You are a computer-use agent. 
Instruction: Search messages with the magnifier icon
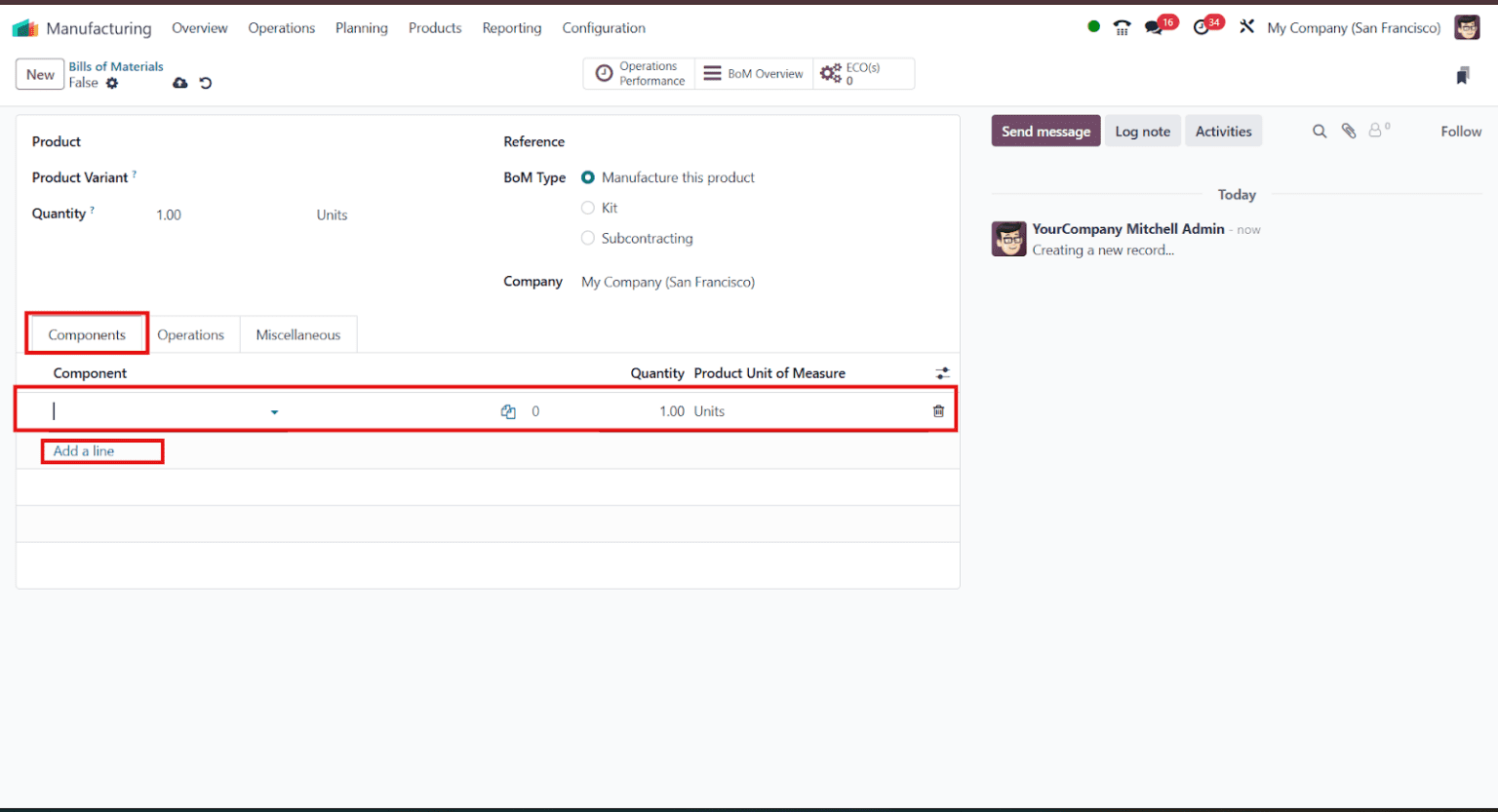pos(1319,130)
